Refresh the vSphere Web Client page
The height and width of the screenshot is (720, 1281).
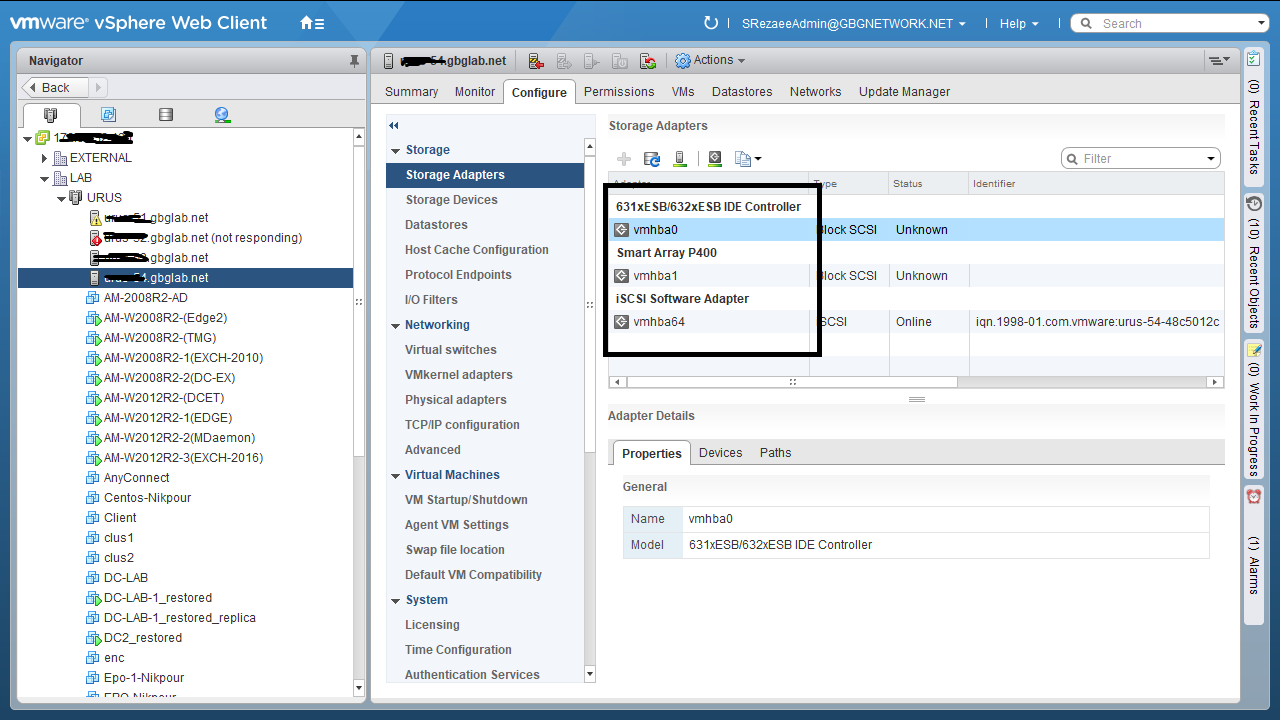pos(711,23)
